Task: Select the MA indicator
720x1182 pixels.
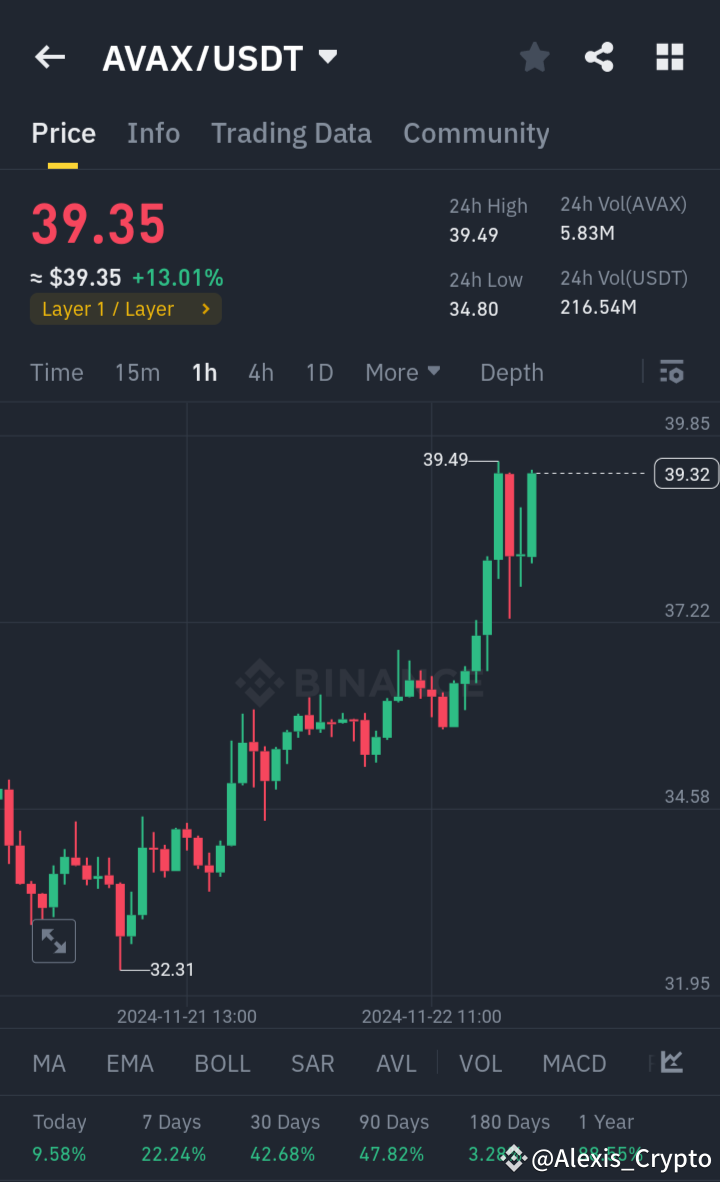Action: (x=48, y=1063)
